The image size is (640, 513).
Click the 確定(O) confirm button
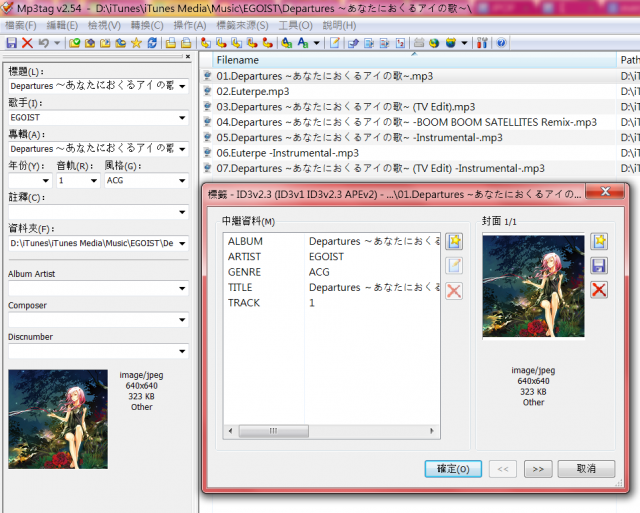click(x=453, y=469)
